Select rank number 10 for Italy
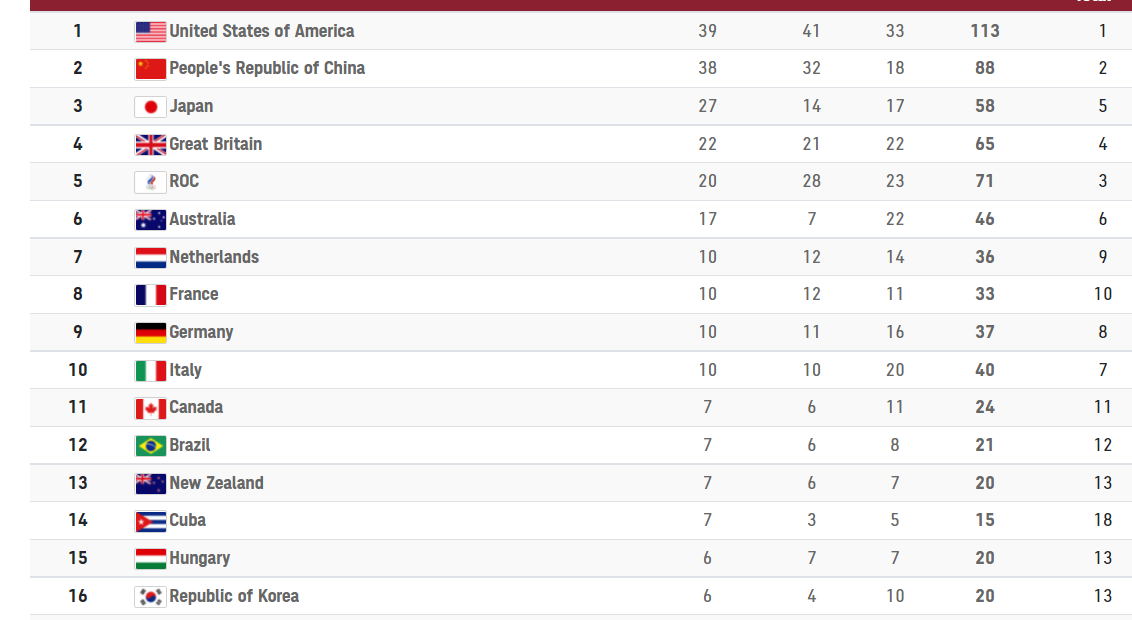This screenshot has height=620, width=1132. (78, 370)
